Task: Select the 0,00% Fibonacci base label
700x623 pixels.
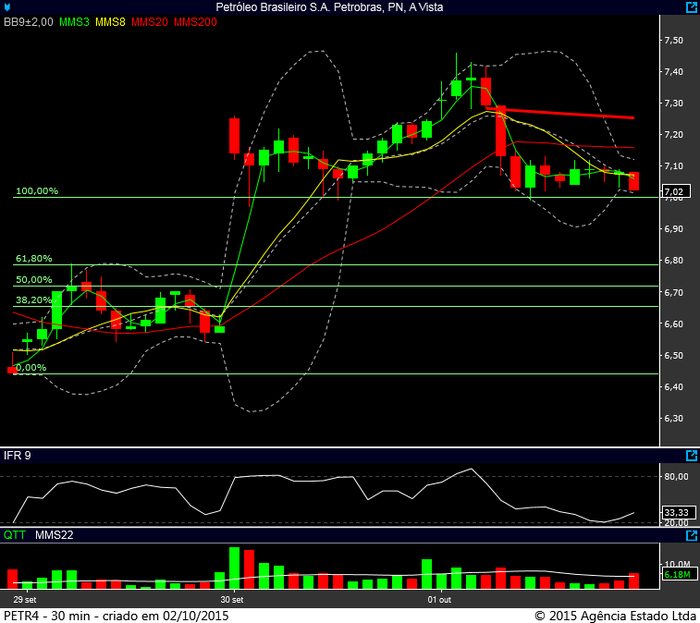Action: [x=31, y=368]
